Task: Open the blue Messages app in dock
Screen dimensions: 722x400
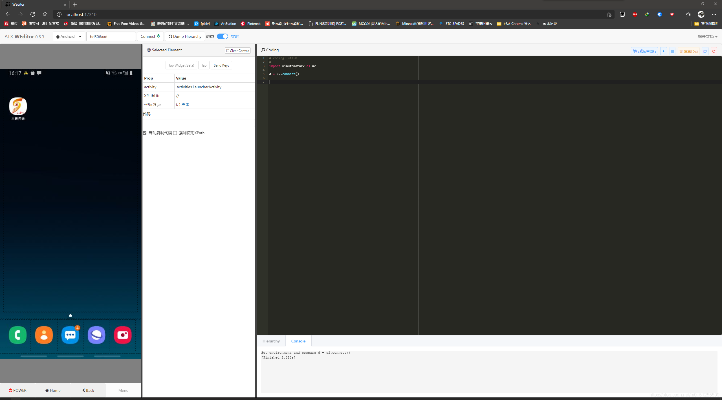Action: (x=70, y=335)
